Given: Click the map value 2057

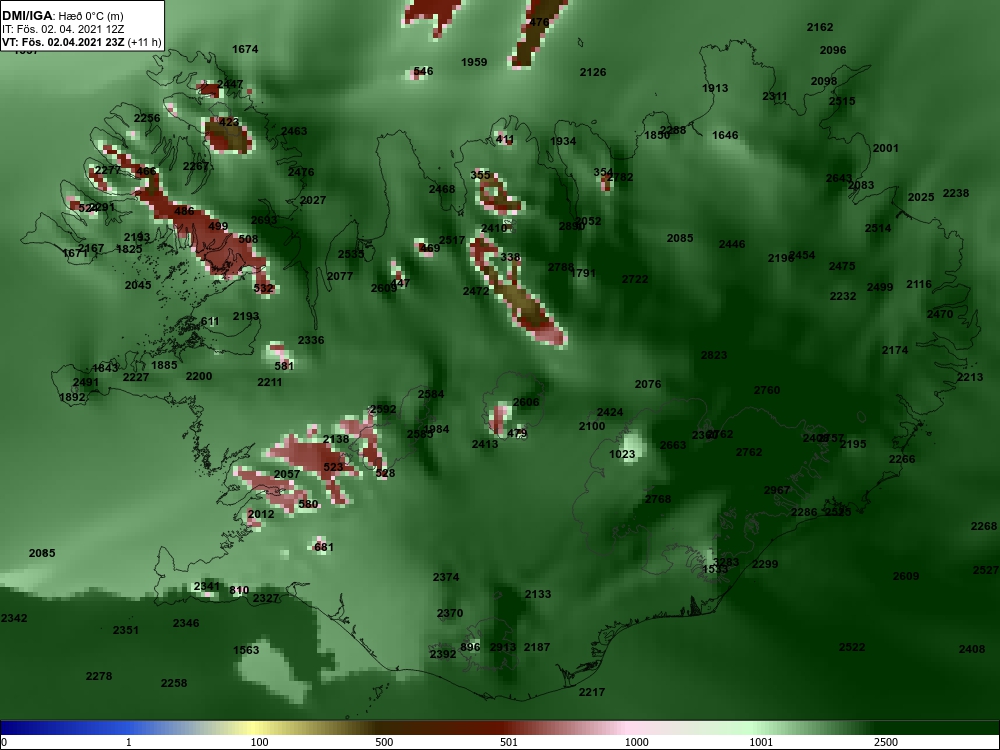Looking at the screenshot, I should pyautogui.click(x=286, y=474).
